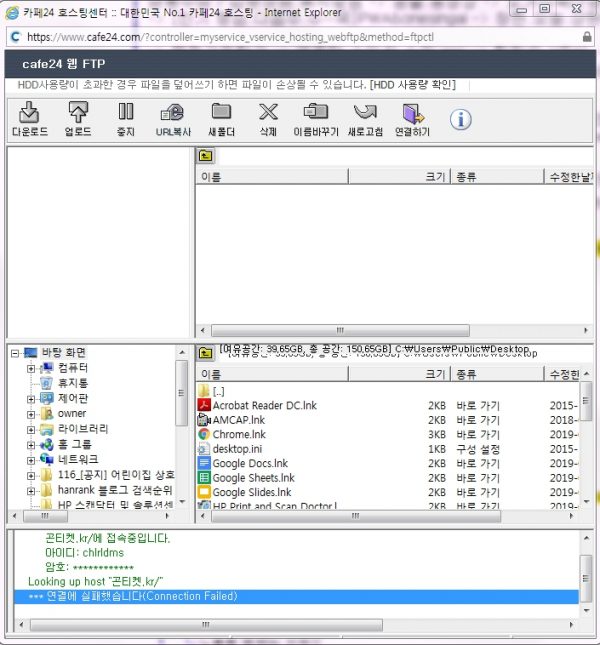Sort remote list by 종류 column

tap(498, 177)
